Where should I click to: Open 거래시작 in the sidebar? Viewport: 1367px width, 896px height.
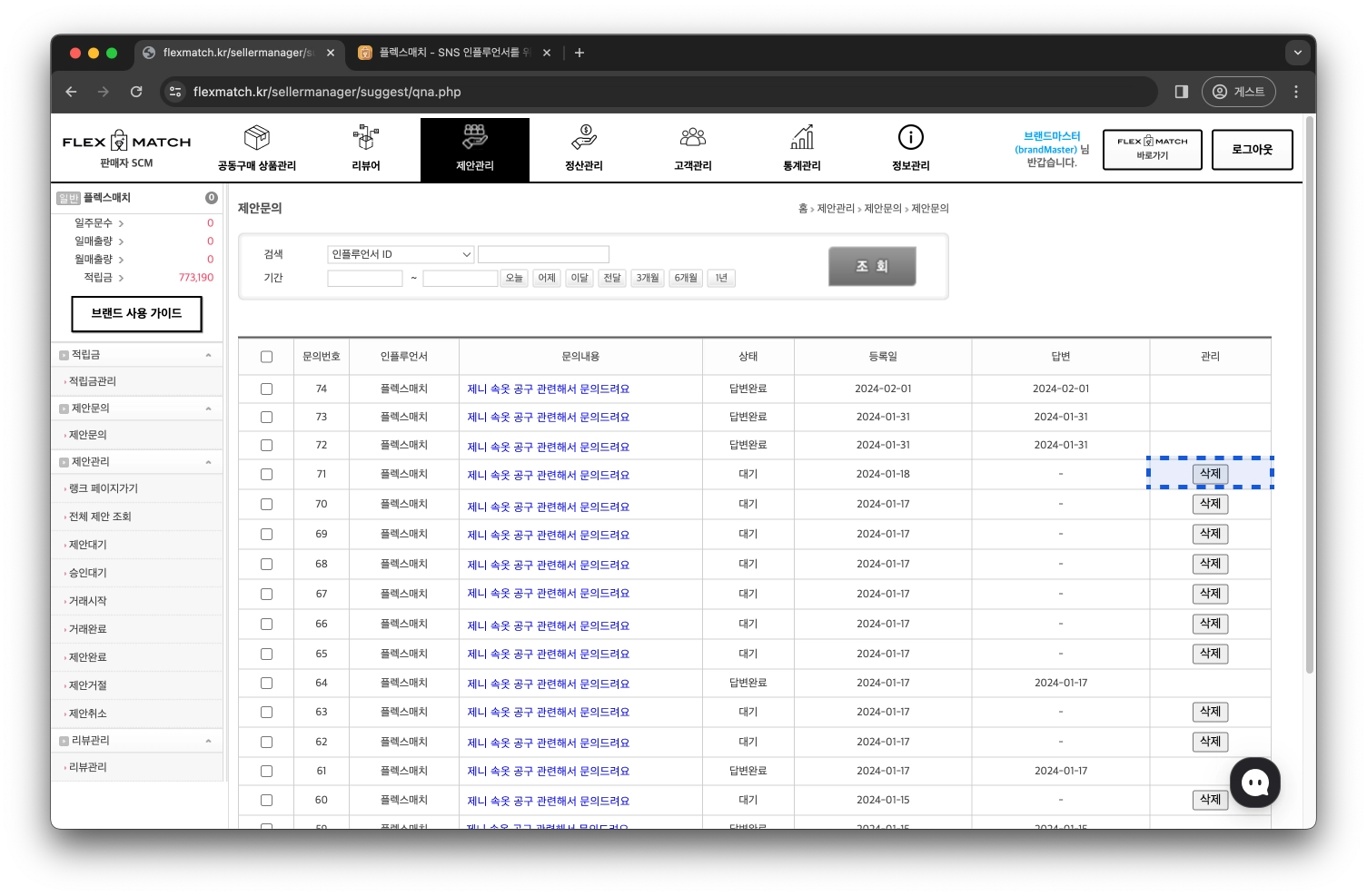pyautogui.click(x=88, y=601)
